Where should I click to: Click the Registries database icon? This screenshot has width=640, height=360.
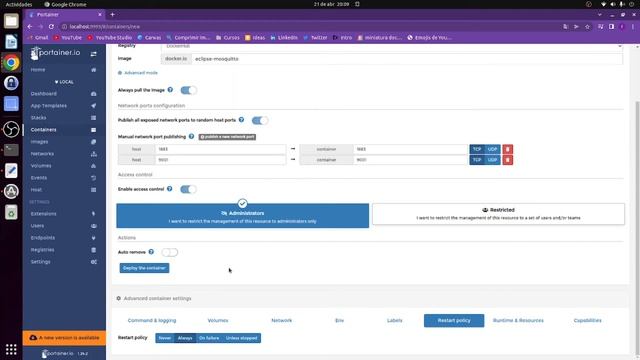pos(93,250)
